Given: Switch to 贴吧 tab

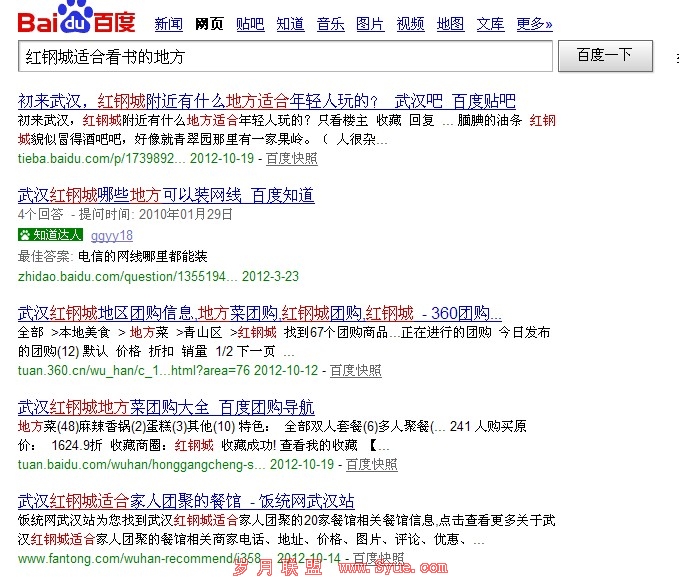Looking at the screenshot, I should pos(250,23).
